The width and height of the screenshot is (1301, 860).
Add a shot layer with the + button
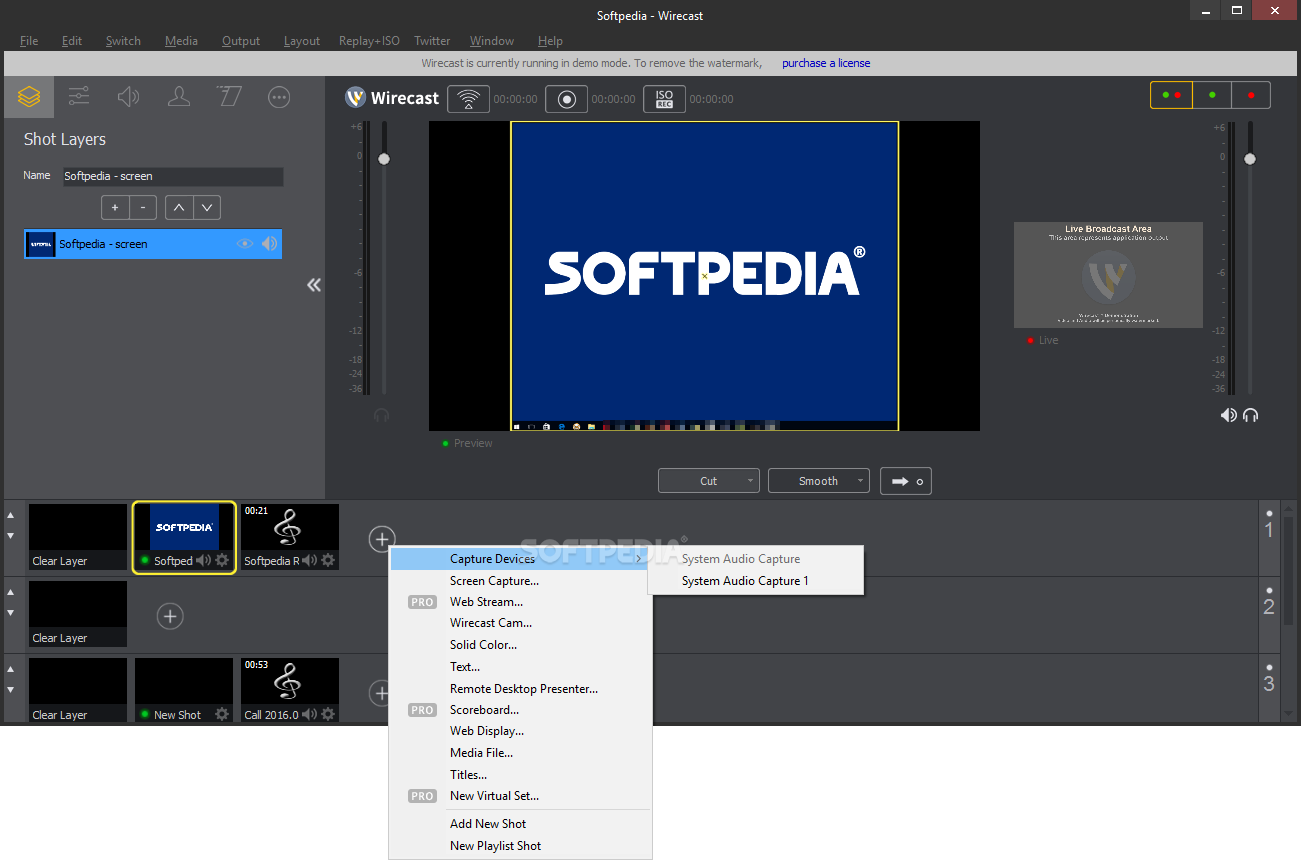click(115, 208)
